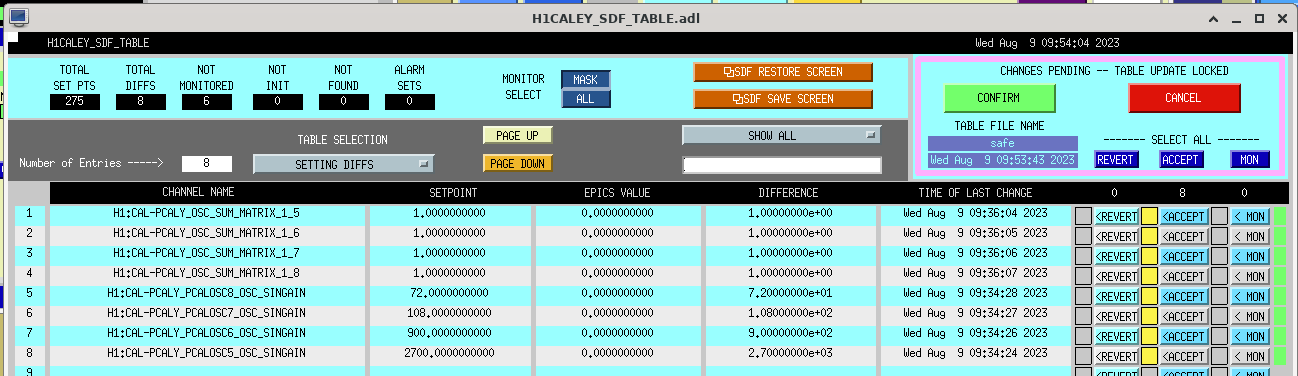Select ALL in Monitor Select
Image resolution: width=1298 pixels, height=376 pixels.
coord(585,99)
